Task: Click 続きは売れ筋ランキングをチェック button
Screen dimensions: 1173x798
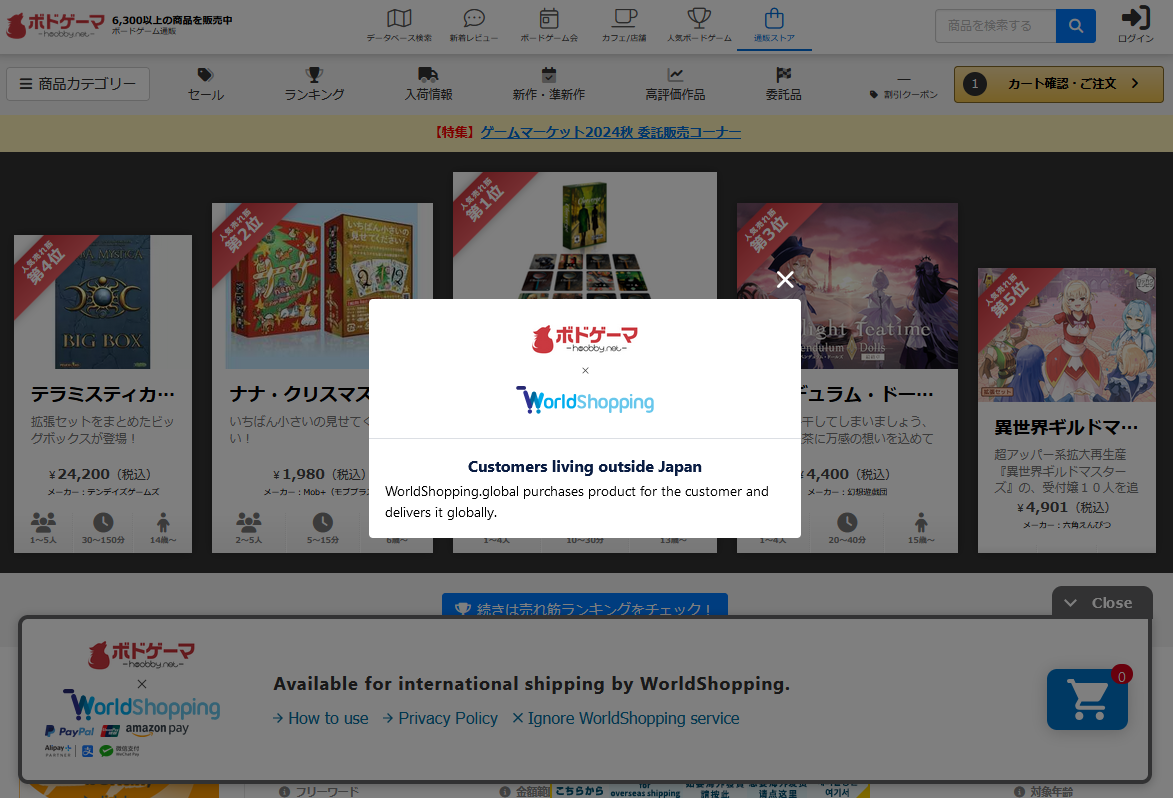Action: click(x=584, y=605)
